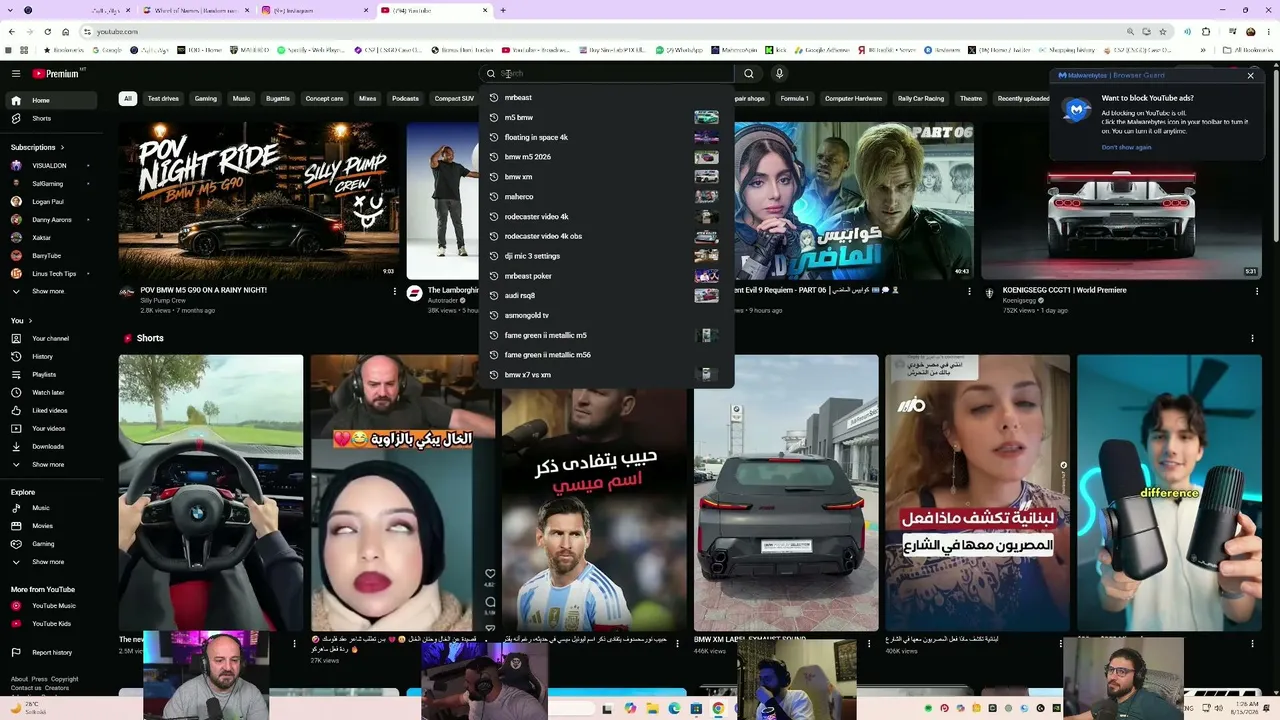Open Watch later list
Image resolution: width=1280 pixels, height=720 pixels.
[50, 392]
